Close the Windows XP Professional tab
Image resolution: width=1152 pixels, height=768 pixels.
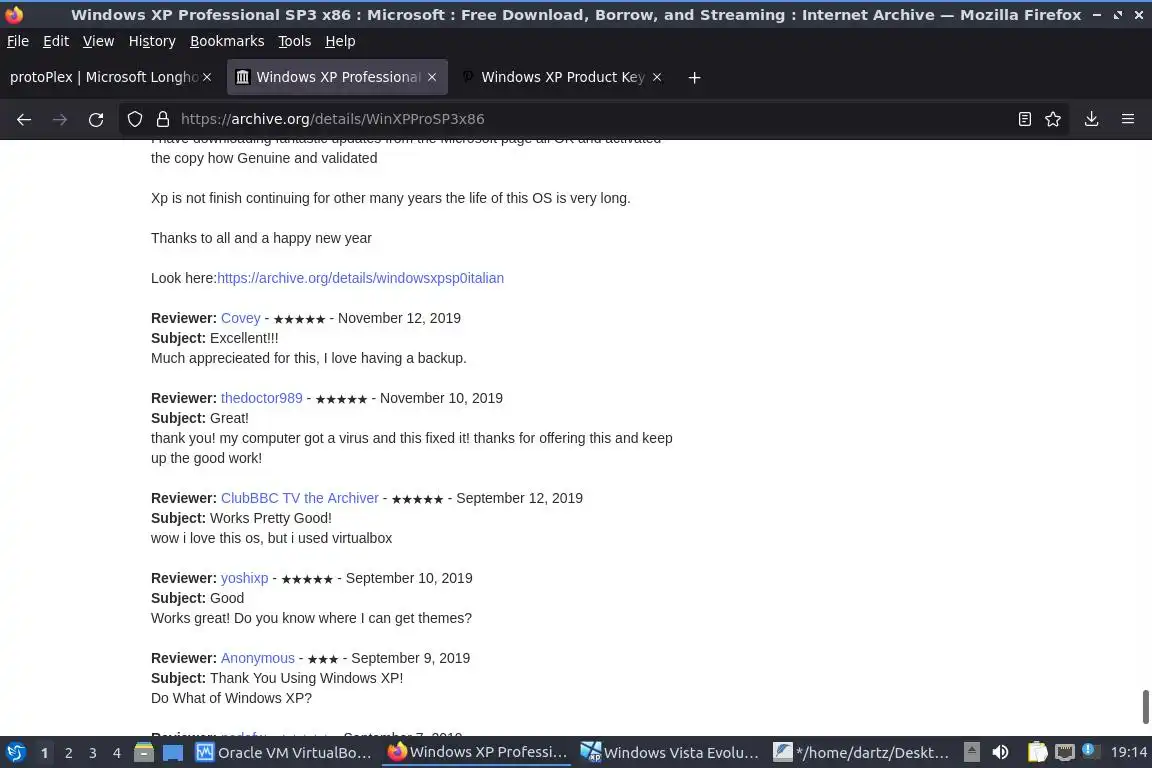click(432, 77)
